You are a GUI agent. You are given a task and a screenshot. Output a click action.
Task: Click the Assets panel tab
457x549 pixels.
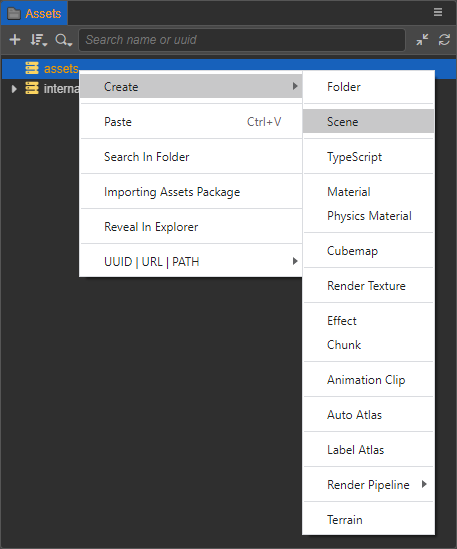(x=34, y=13)
